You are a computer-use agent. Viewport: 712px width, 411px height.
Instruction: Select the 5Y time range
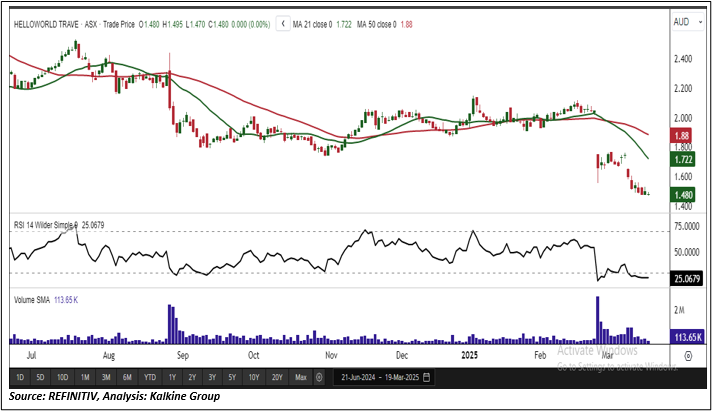point(232,377)
